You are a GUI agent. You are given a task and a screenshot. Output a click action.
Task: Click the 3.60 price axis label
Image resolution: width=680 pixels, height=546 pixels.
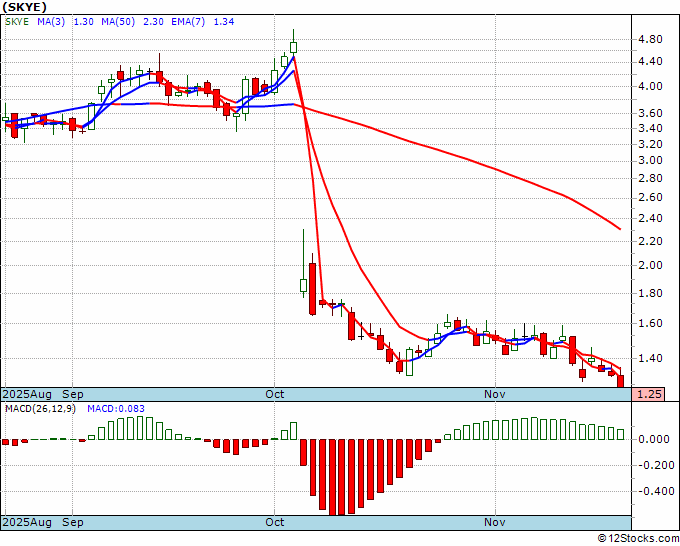point(650,113)
